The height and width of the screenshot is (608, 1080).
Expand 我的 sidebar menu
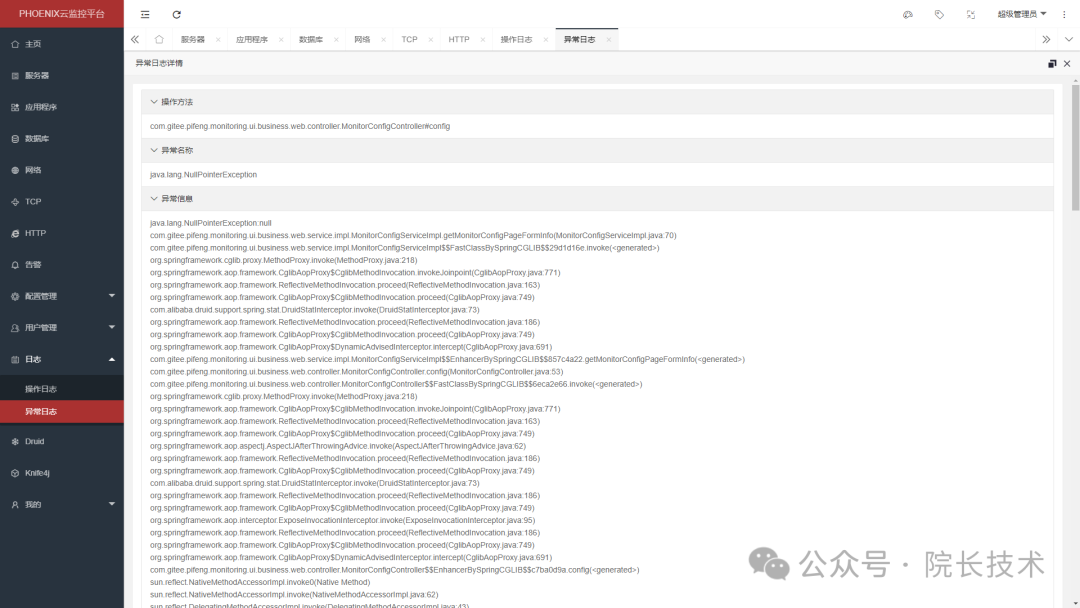click(62, 505)
